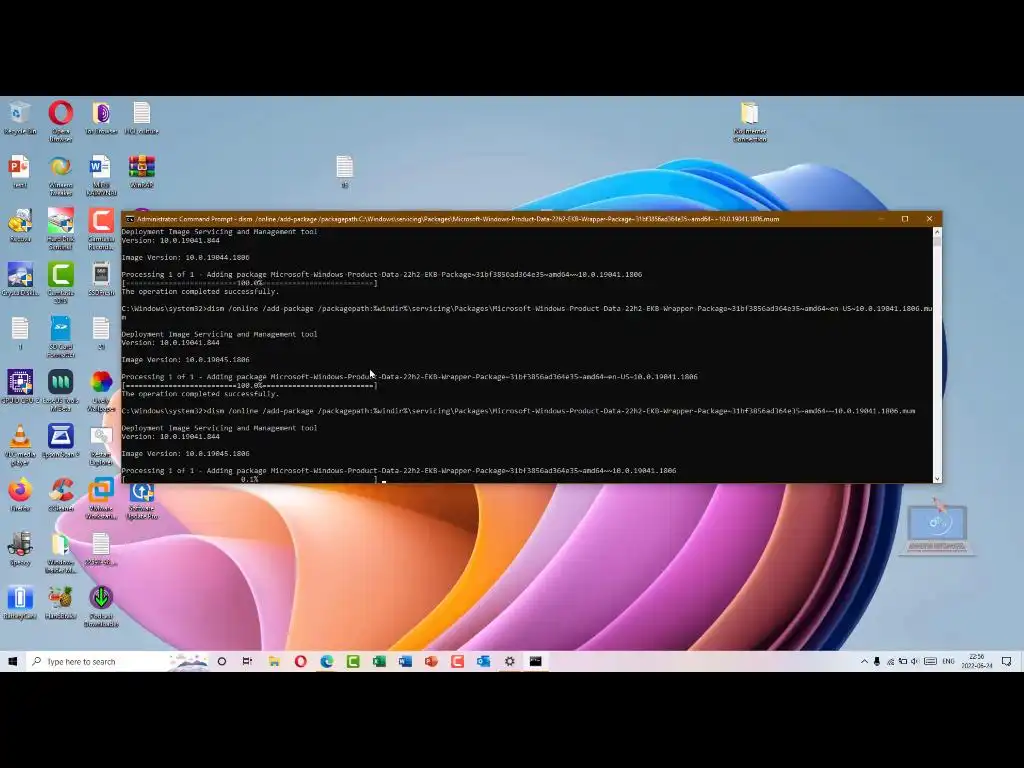Open the Start menu

[x=12, y=661]
